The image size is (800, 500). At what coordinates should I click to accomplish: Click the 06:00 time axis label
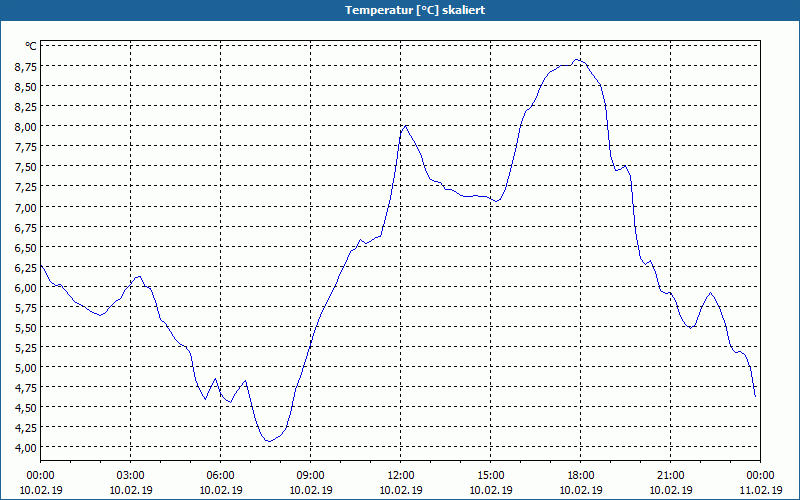[x=220, y=476]
